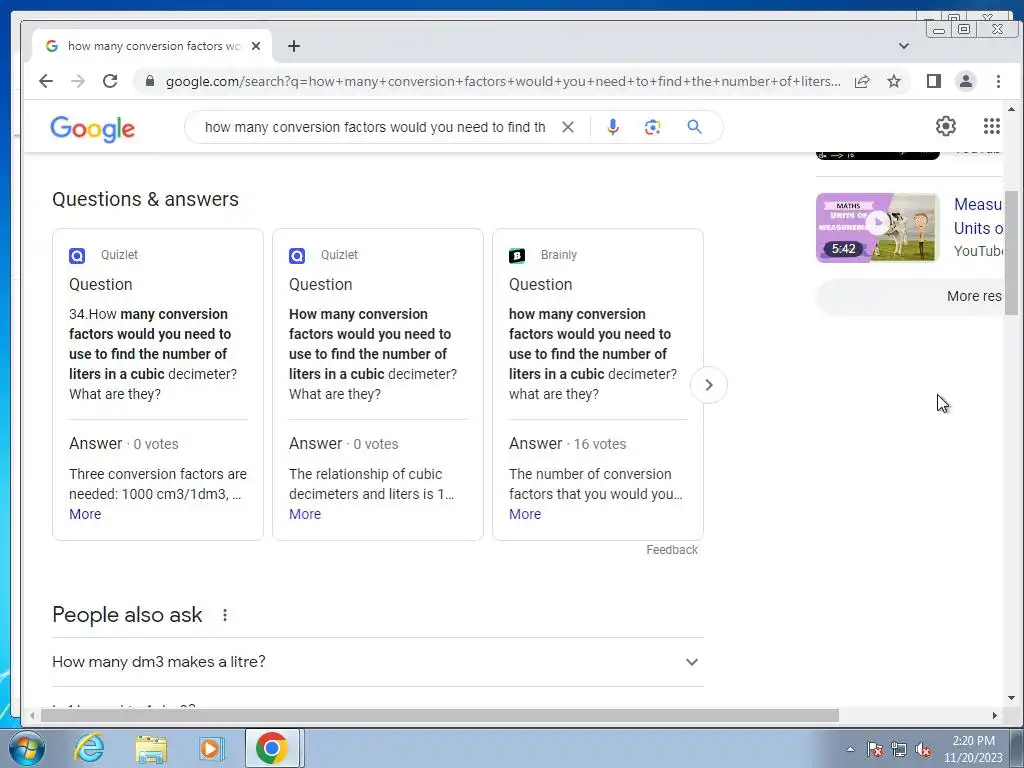Click the address bar URL

(503, 81)
